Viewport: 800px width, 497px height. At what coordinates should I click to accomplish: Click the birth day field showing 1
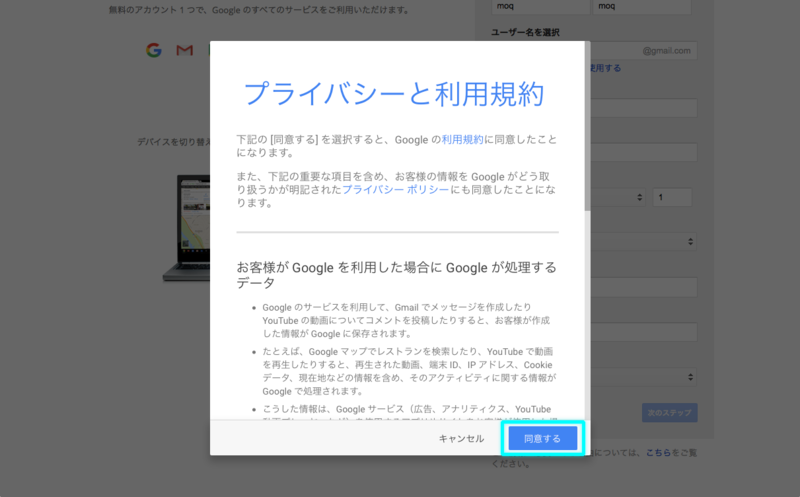click(x=672, y=197)
